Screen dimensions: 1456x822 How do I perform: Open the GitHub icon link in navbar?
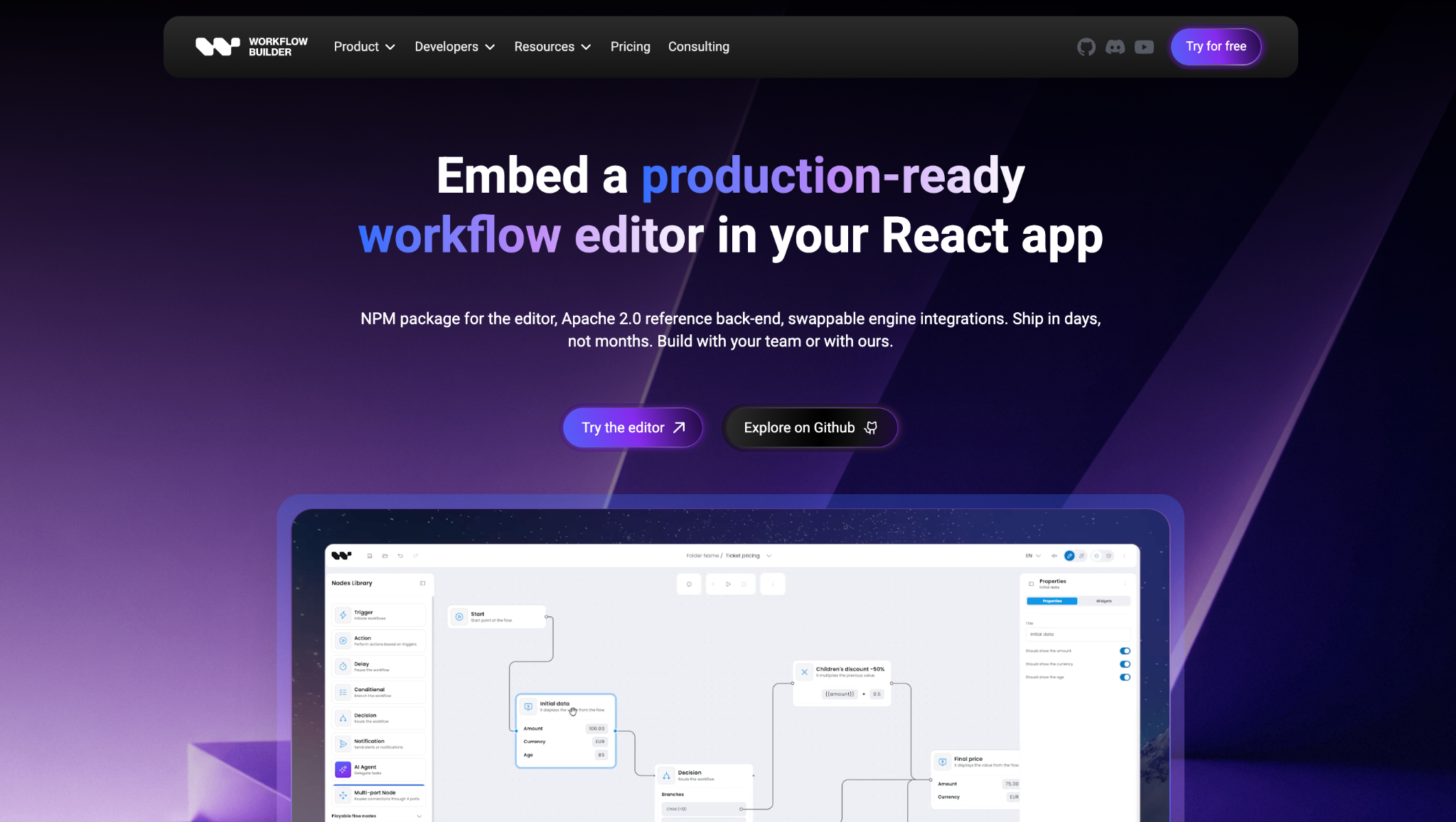point(1086,47)
